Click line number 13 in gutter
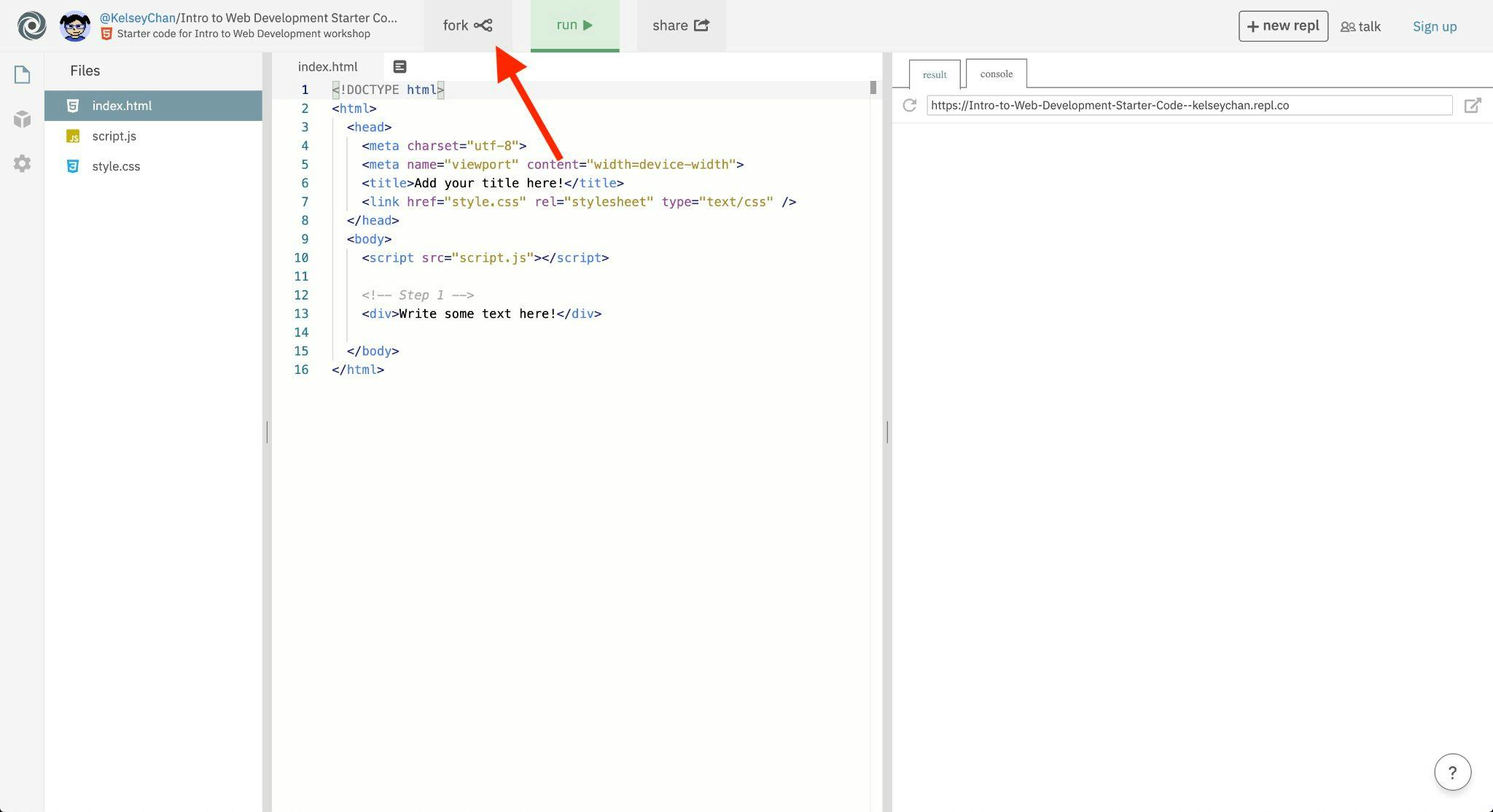 (x=301, y=313)
